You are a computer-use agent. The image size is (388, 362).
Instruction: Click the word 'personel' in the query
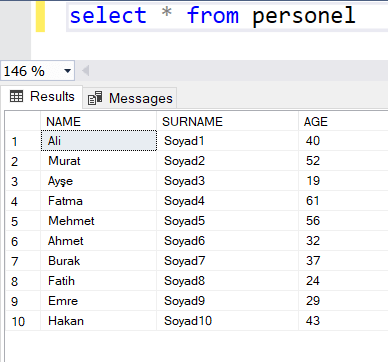304,16
